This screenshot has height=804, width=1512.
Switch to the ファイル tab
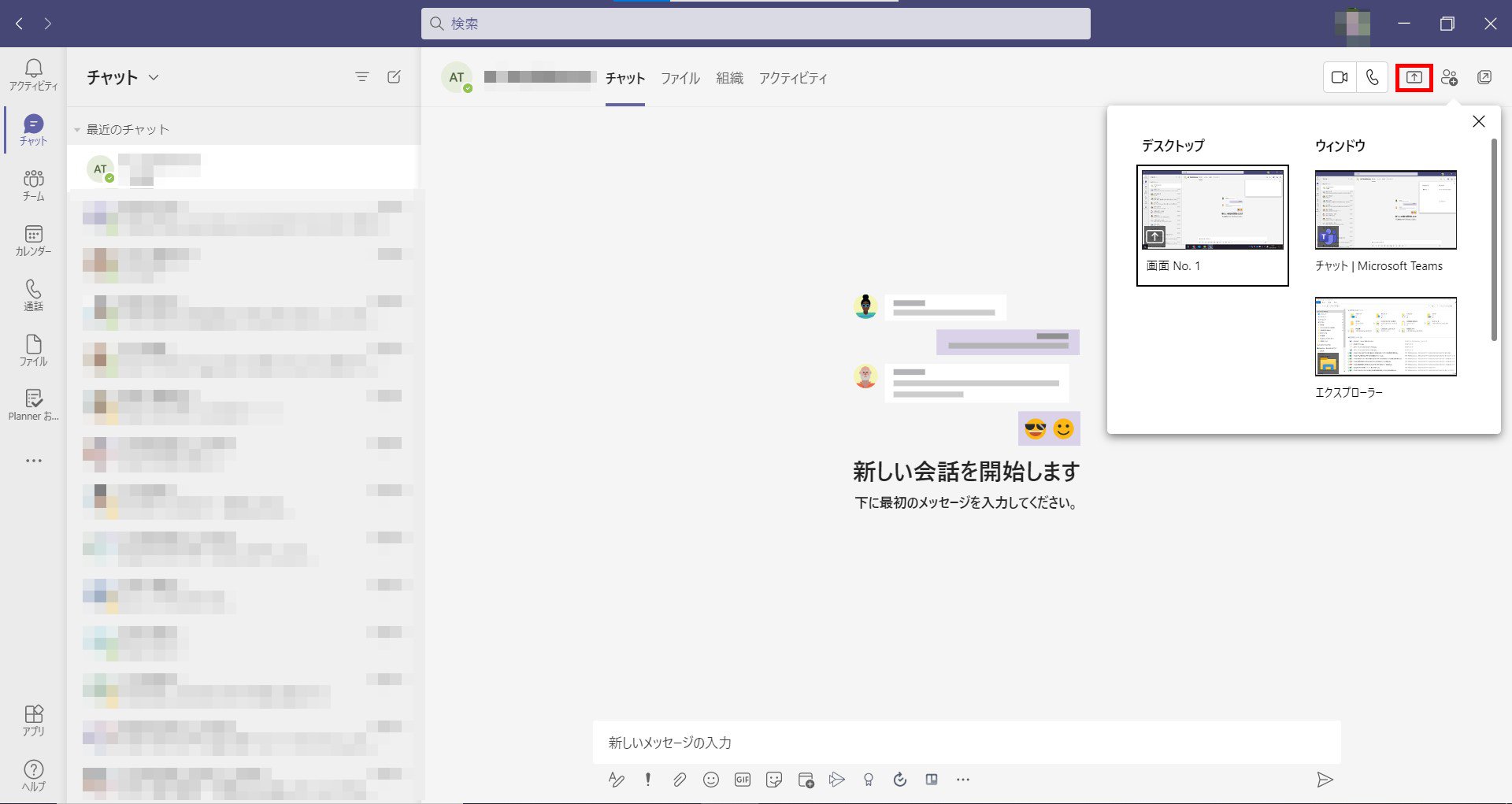click(680, 78)
